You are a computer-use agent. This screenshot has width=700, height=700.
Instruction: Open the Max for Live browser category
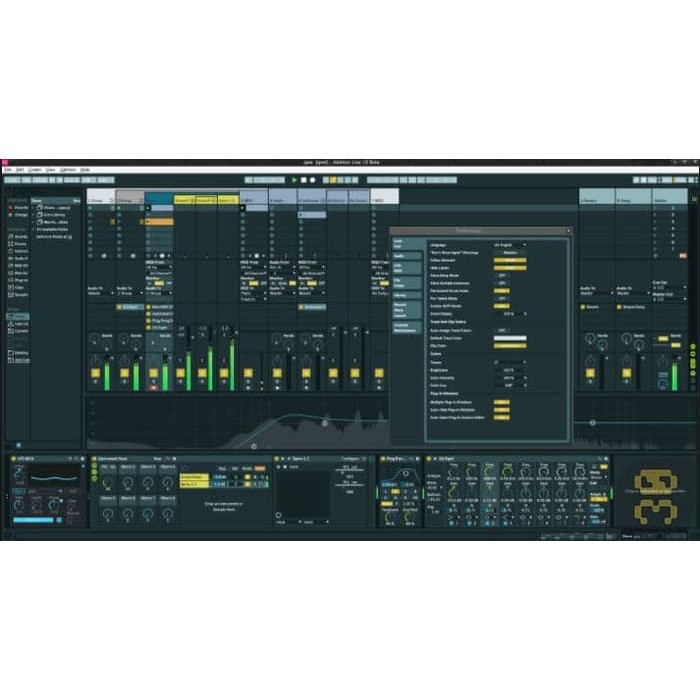(18, 273)
